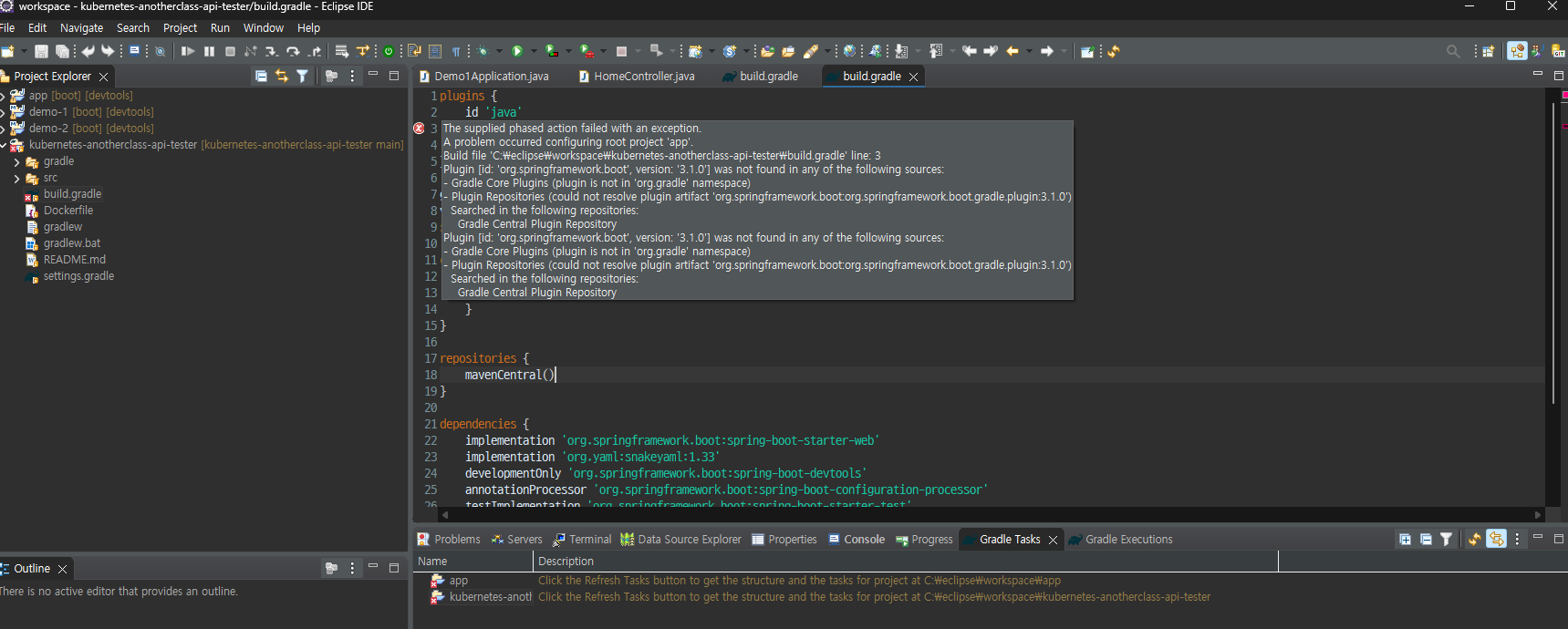Click the Debug bug icon
Screen dimensions: 1568x629
[x=483, y=51]
